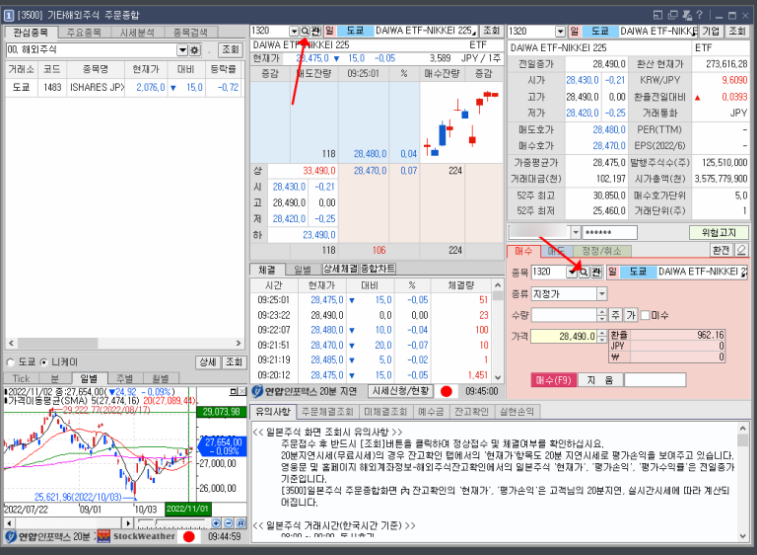
Task: Open the 해외주식 group dropdown
Action: tap(182, 50)
